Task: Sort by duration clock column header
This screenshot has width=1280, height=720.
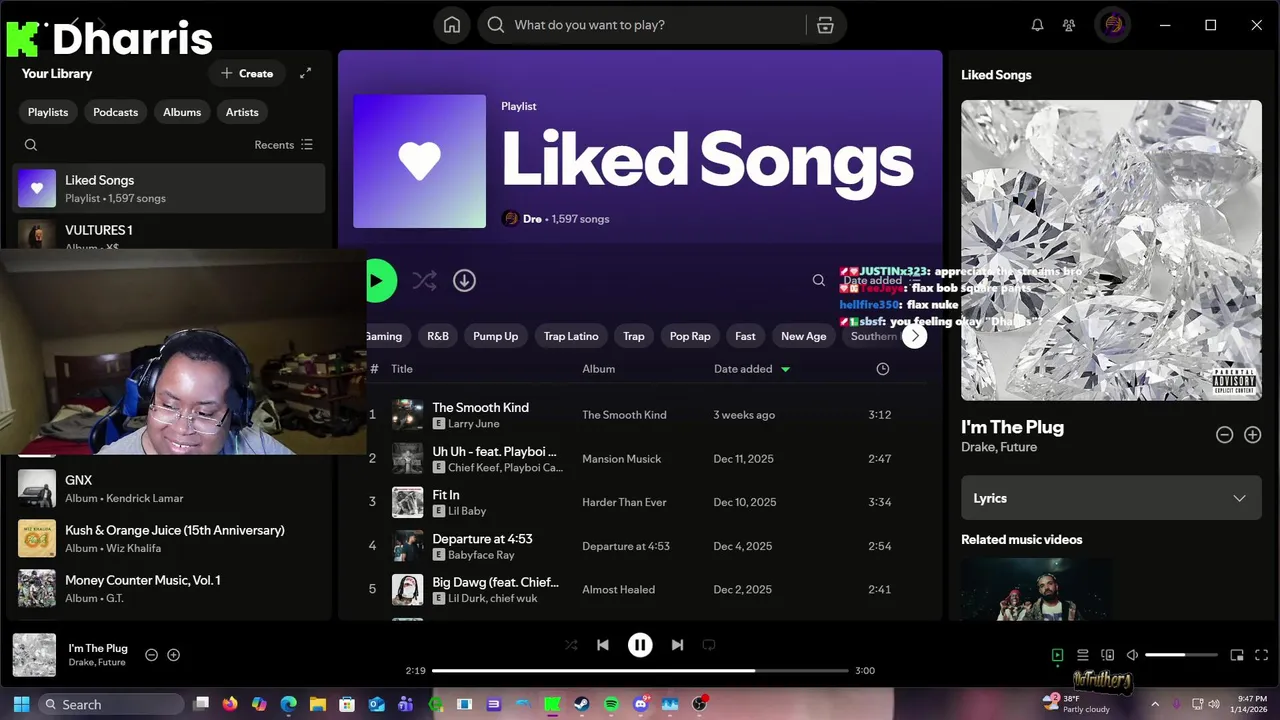Action: (882, 369)
